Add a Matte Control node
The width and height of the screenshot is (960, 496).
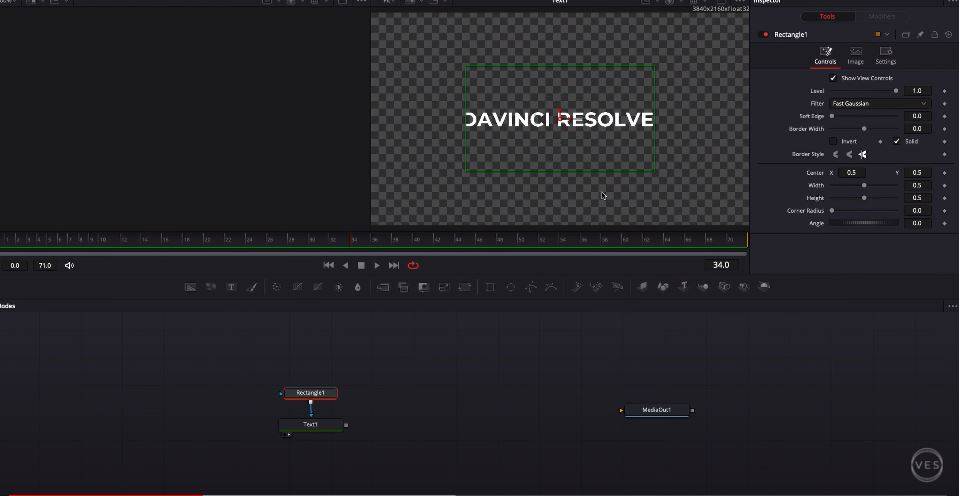point(424,287)
